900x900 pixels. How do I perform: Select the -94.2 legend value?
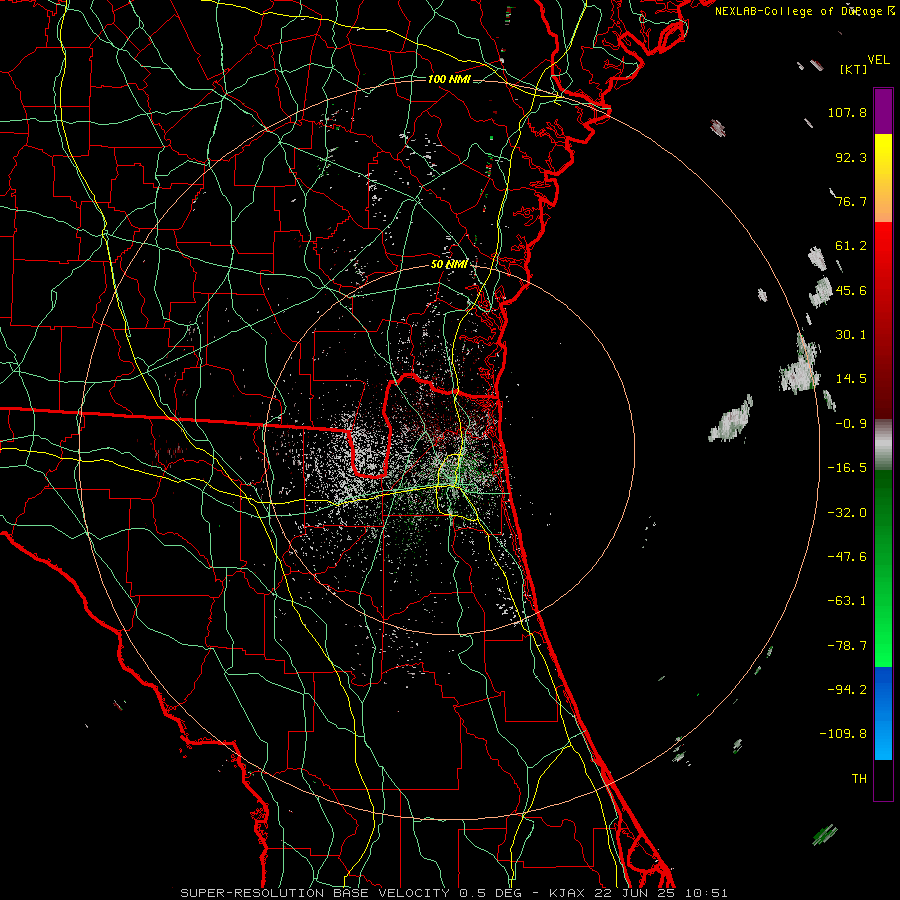coord(847,690)
